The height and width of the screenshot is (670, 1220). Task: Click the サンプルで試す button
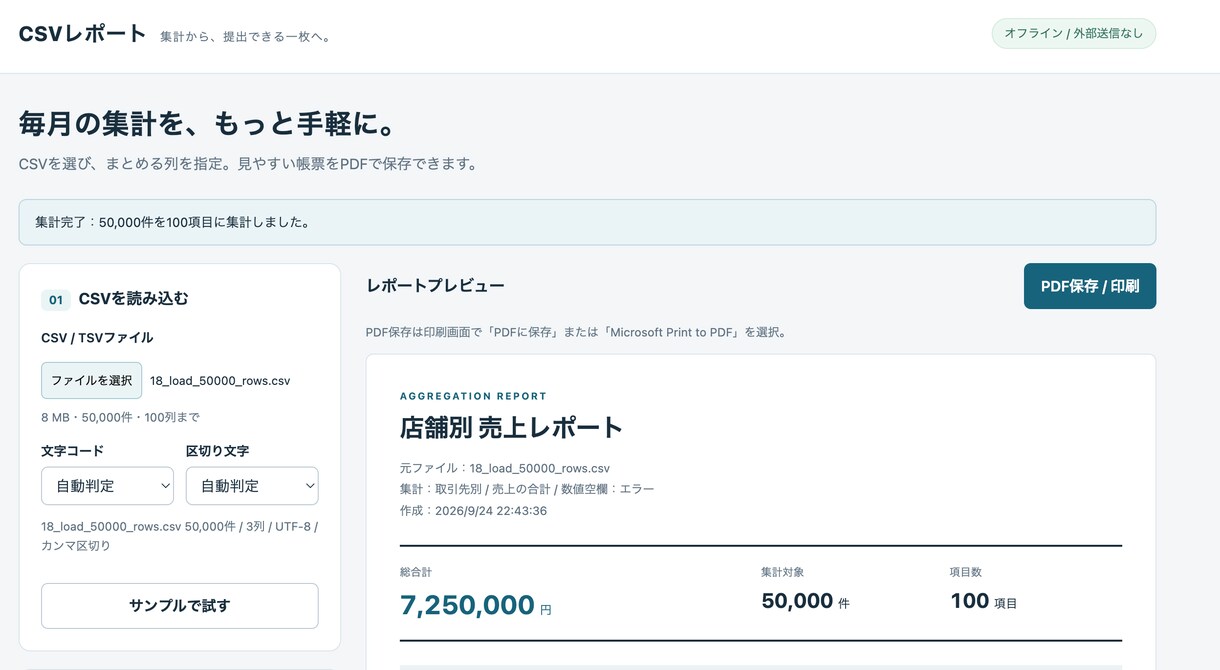(x=180, y=606)
